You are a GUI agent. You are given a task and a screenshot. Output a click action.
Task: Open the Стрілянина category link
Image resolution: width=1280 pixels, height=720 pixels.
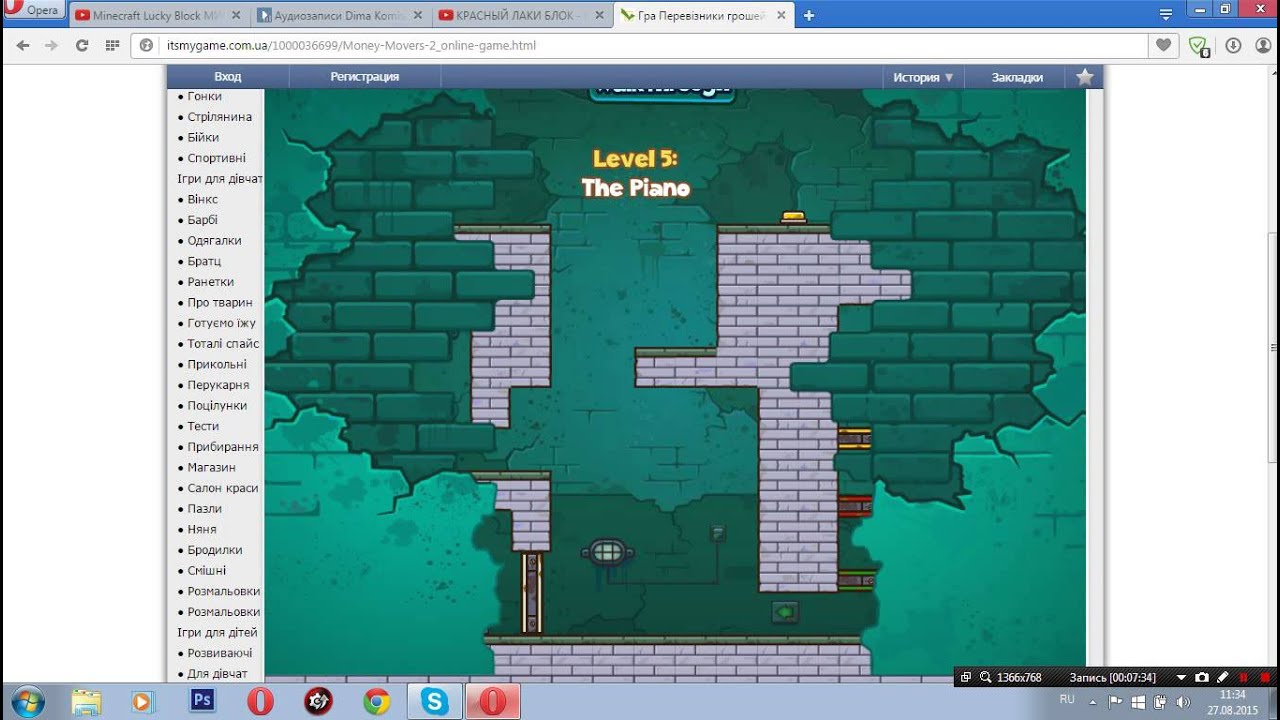(220, 117)
